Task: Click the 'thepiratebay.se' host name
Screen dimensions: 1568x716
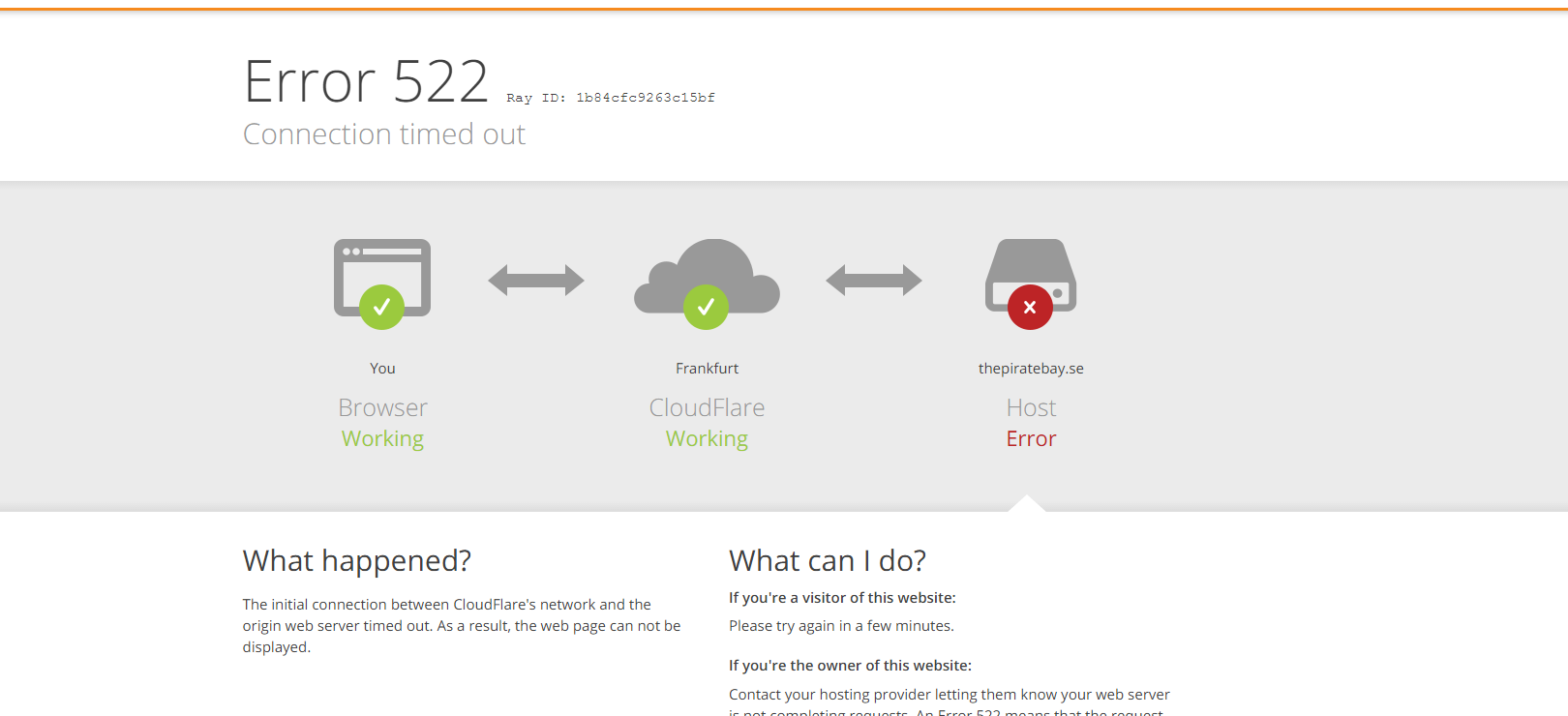Action: 1031,369
